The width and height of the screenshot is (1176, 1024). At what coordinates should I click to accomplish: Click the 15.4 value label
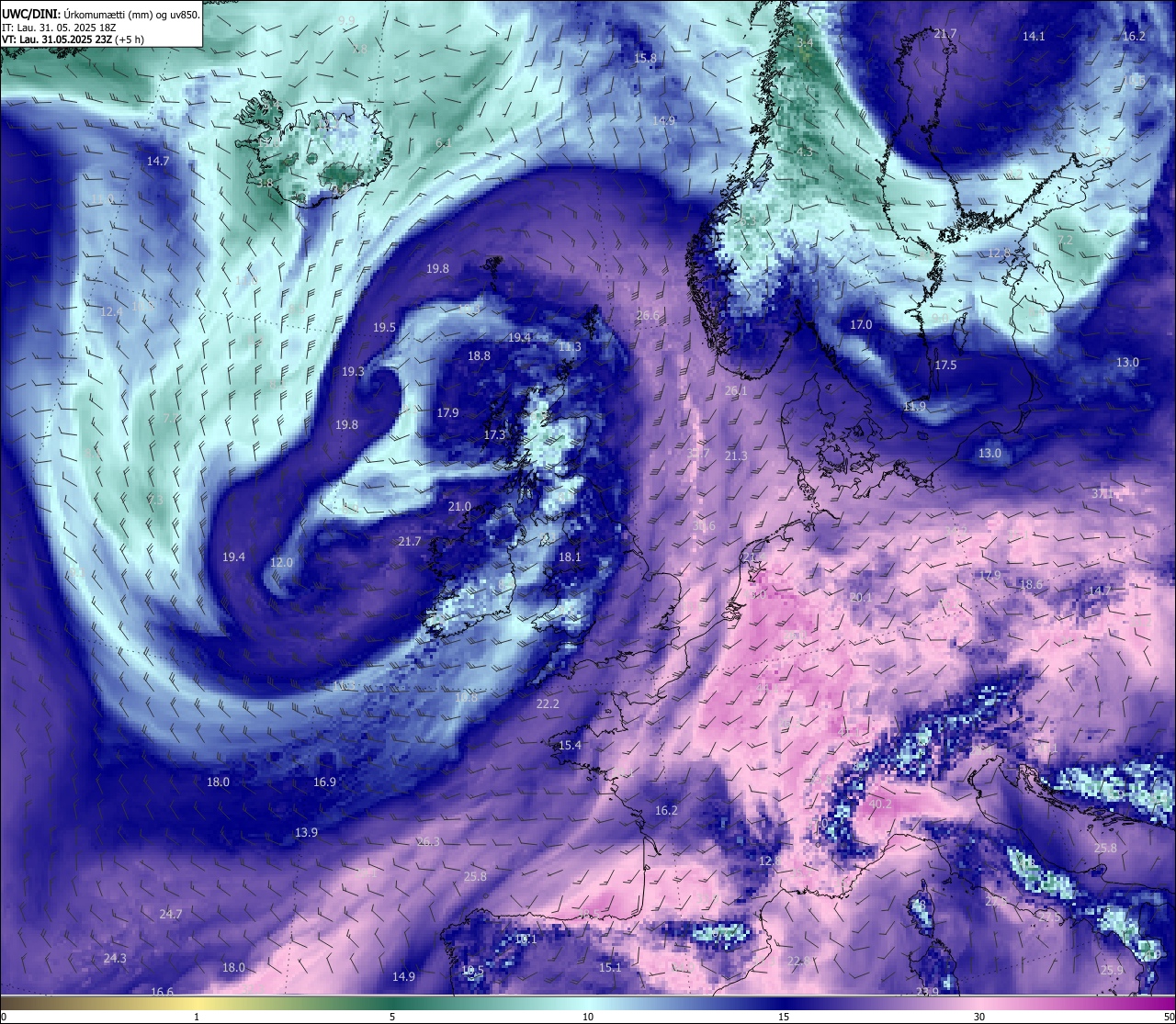tap(570, 746)
